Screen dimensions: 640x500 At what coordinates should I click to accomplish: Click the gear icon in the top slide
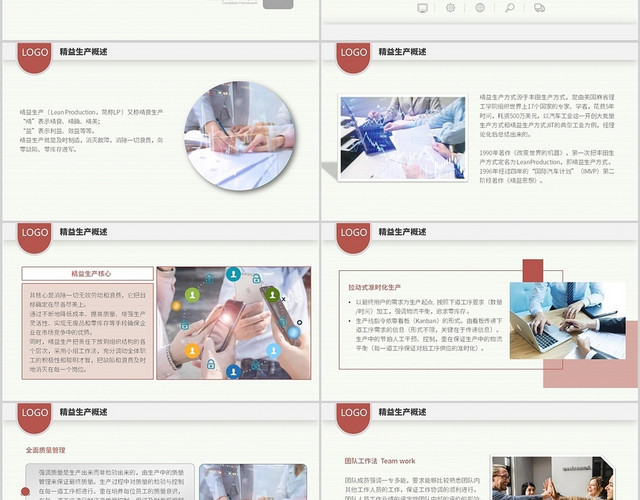450,8
